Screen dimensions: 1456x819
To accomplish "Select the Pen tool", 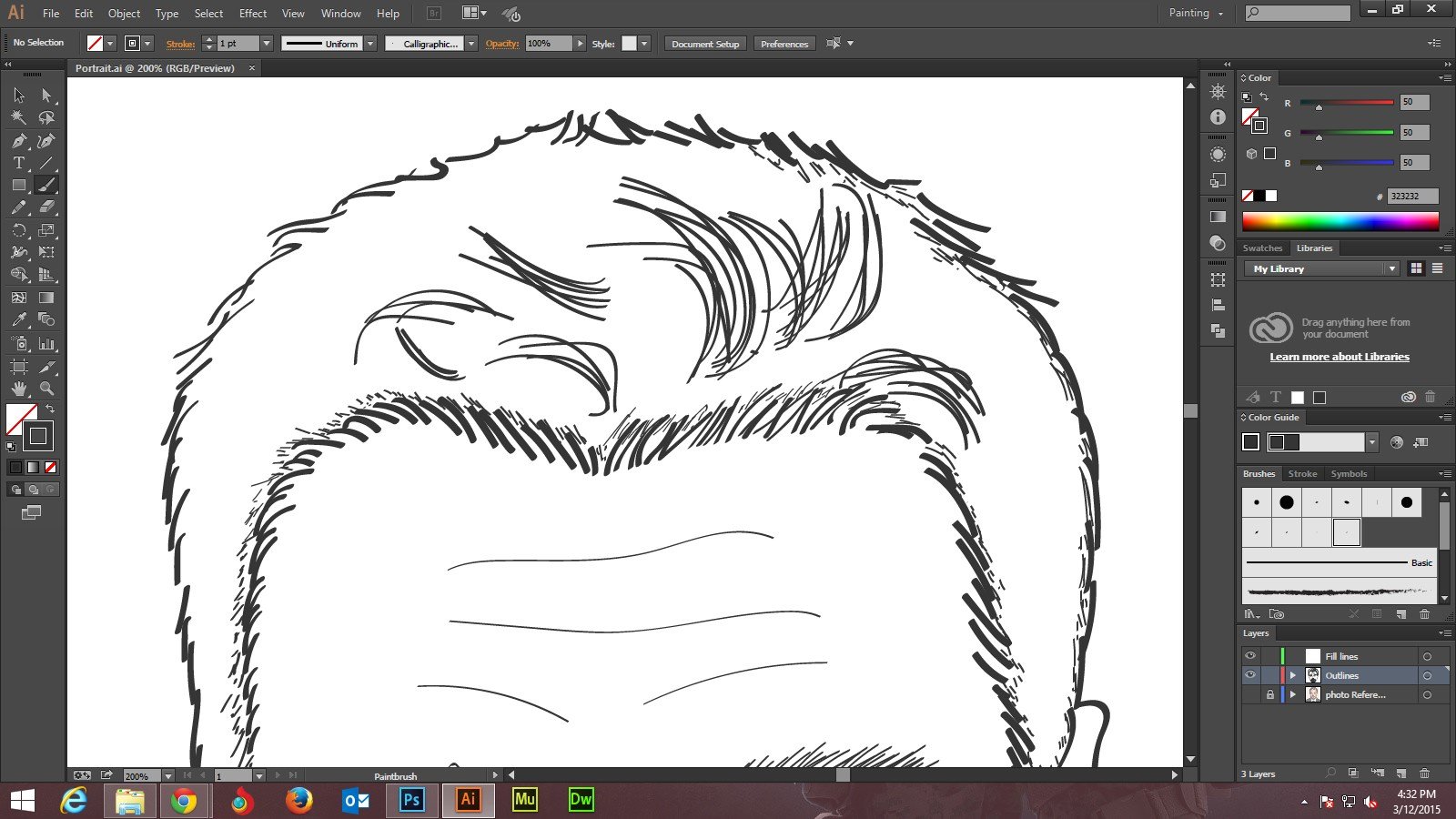I will [19, 141].
